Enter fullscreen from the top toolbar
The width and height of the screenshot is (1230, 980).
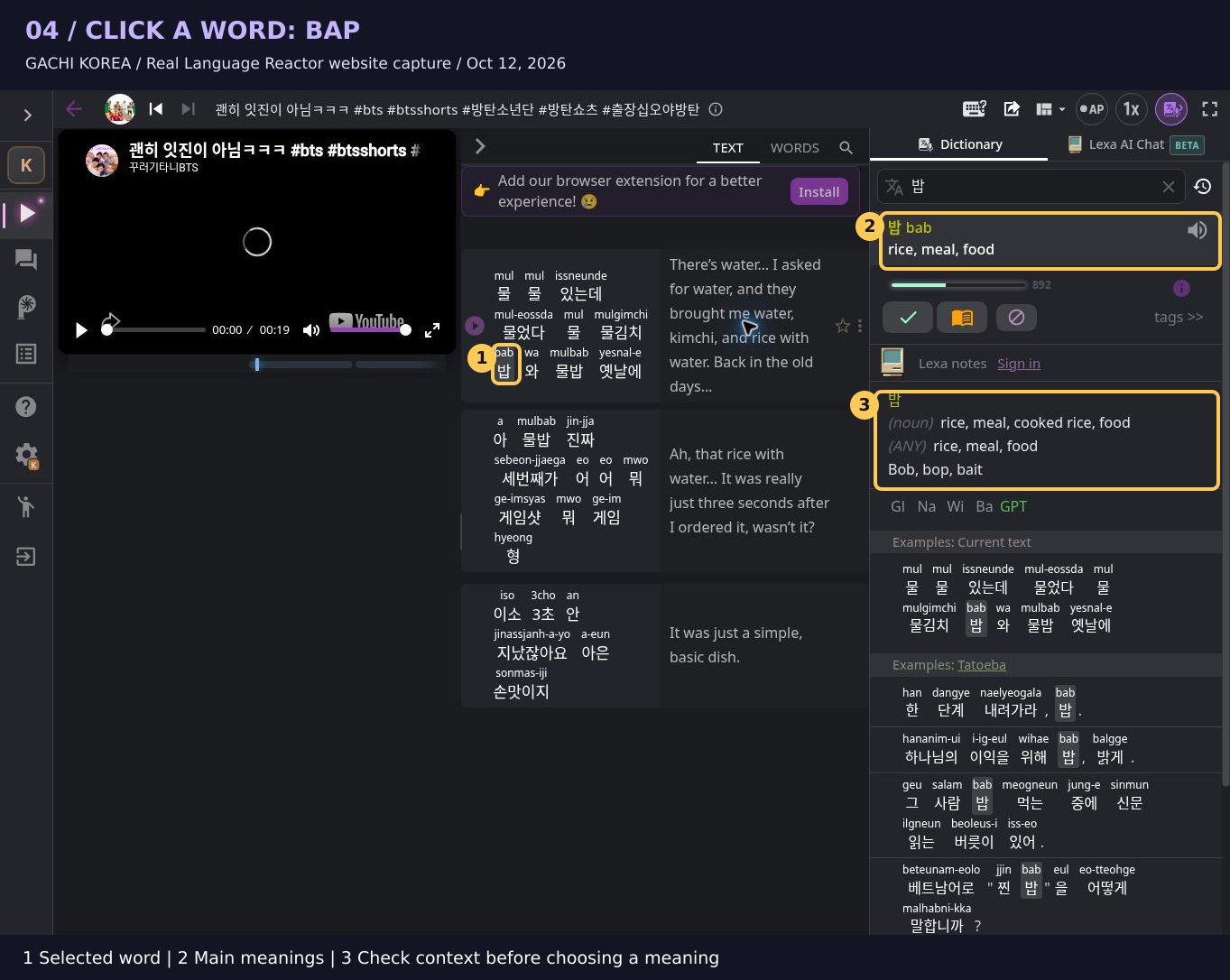[1210, 109]
